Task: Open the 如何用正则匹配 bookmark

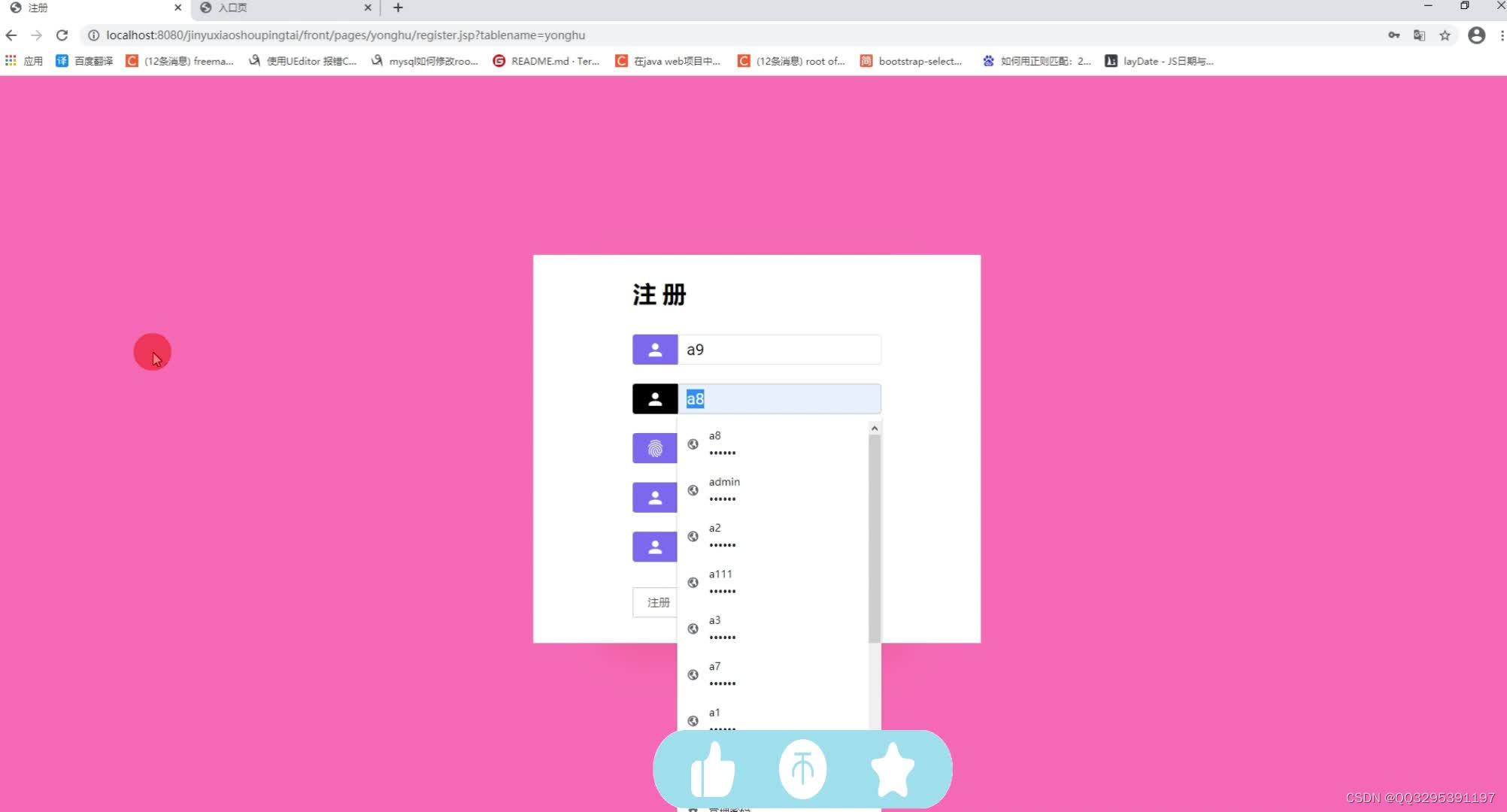Action: click(x=1036, y=61)
